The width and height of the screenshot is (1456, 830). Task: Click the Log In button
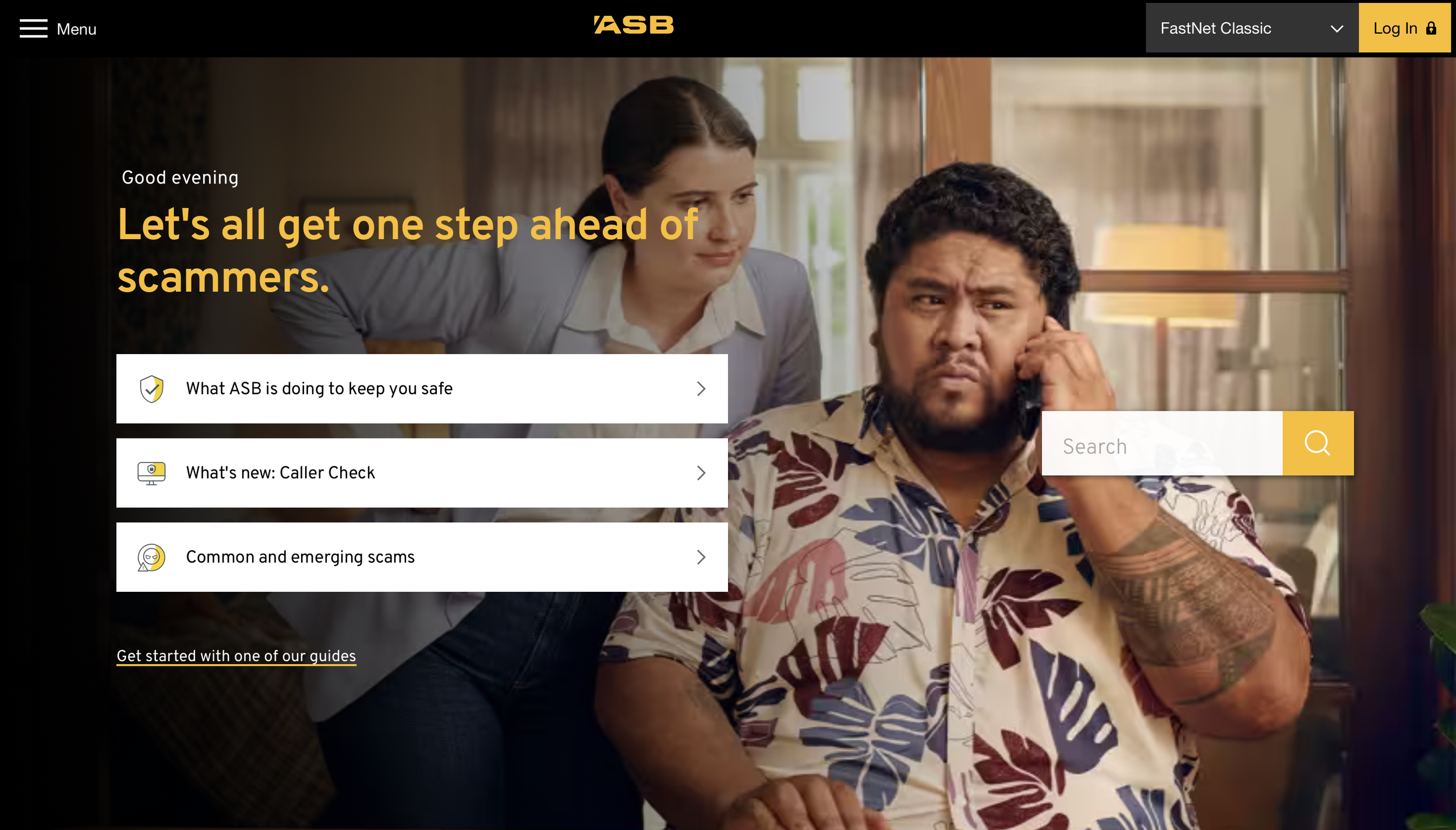pyautogui.click(x=1404, y=28)
